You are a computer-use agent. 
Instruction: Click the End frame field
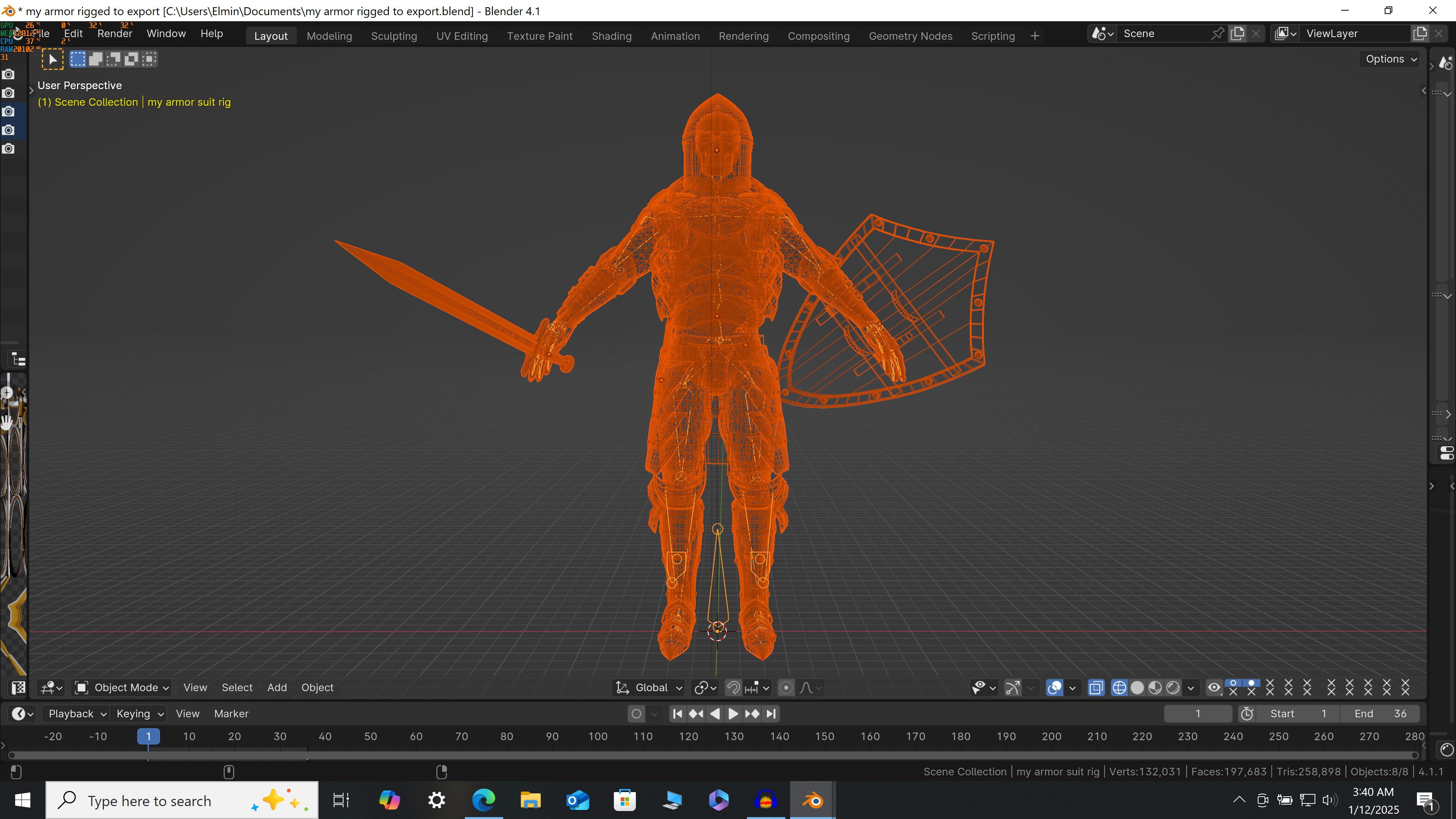(x=1380, y=714)
